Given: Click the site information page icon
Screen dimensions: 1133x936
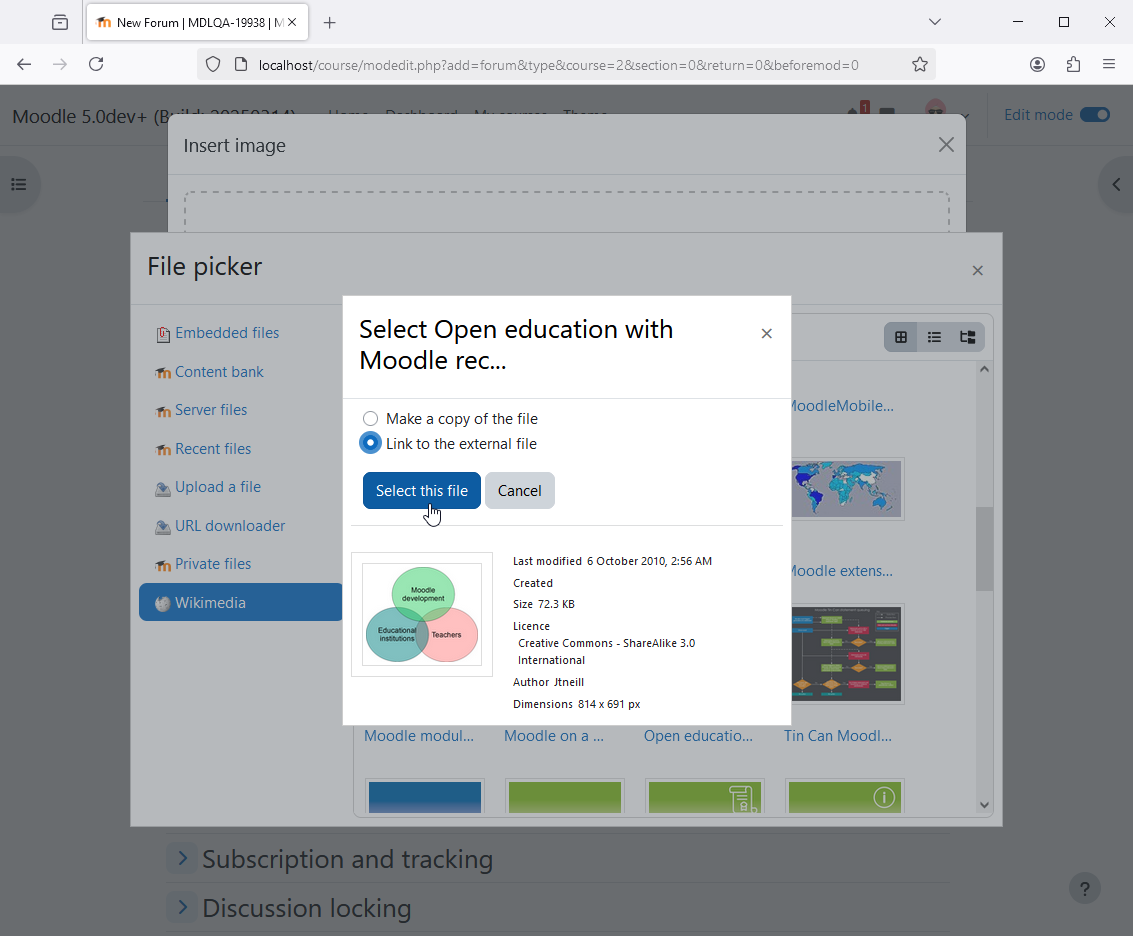Looking at the screenshot, I should click(241, 64).
